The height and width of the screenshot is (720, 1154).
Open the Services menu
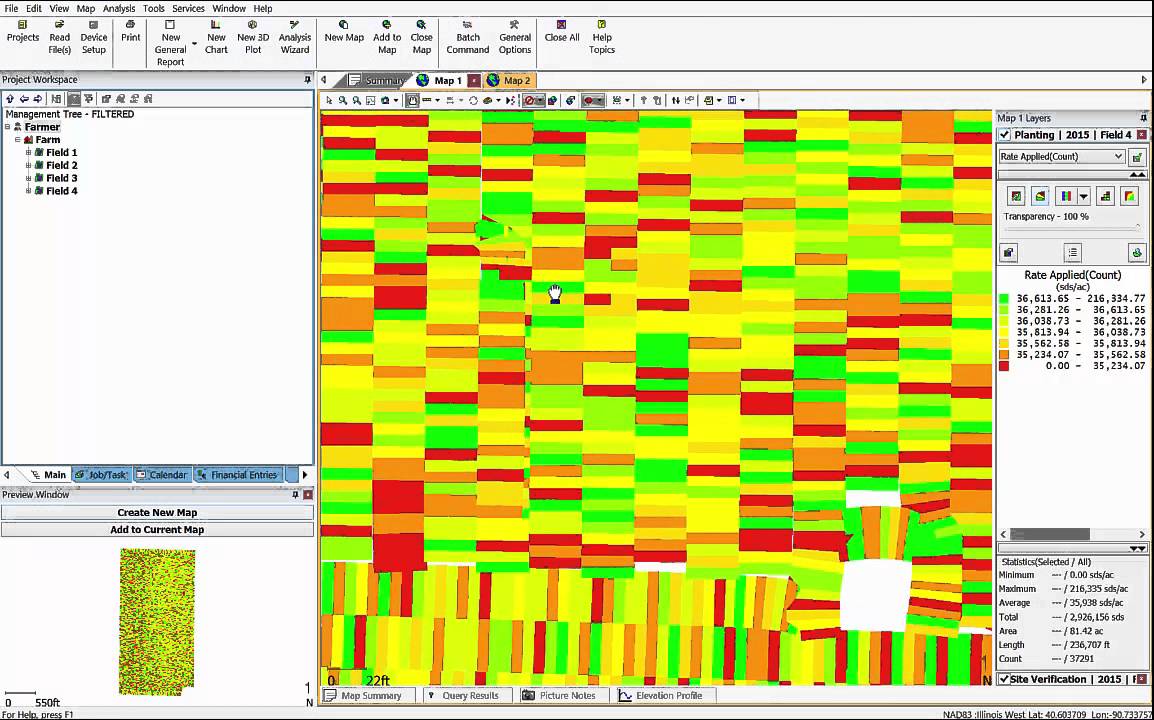point(188,9)
